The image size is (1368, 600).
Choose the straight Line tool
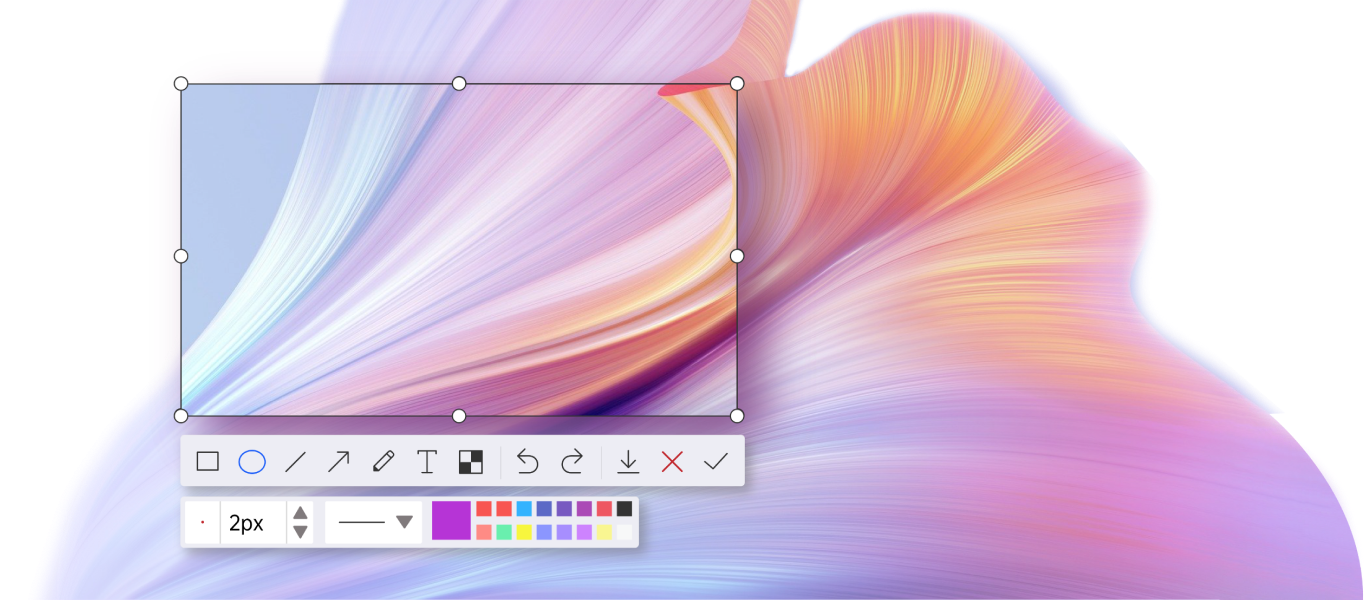pos(295,461)
